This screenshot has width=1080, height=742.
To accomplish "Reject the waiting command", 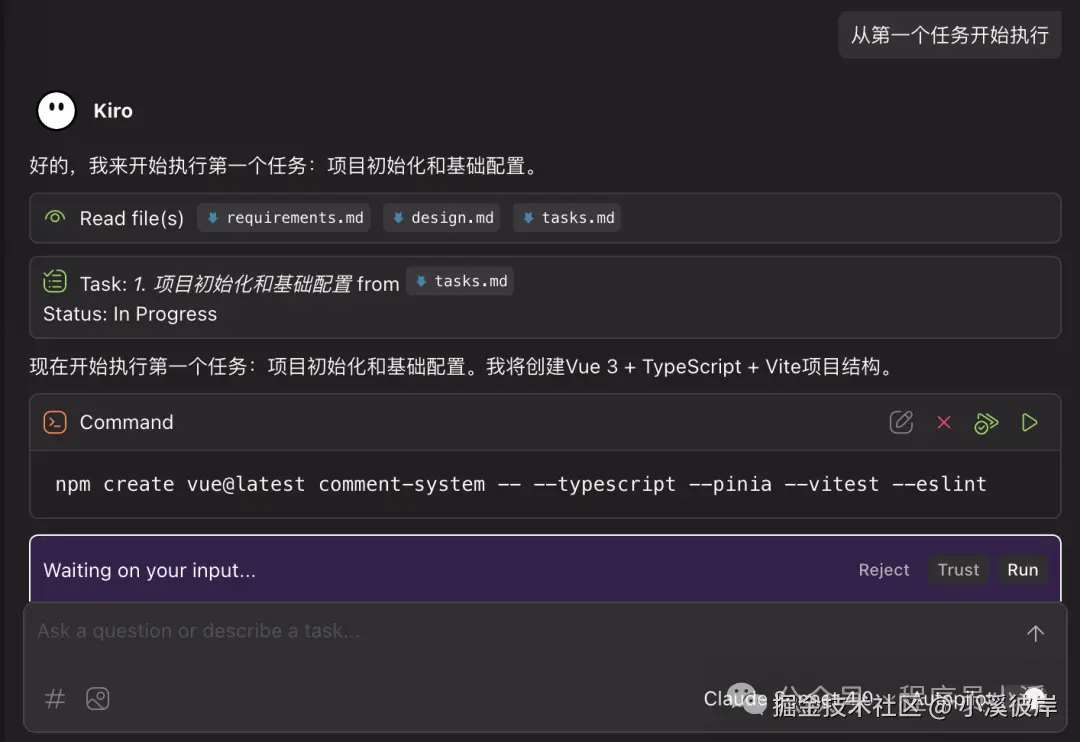I will click(x=883, y=569).
